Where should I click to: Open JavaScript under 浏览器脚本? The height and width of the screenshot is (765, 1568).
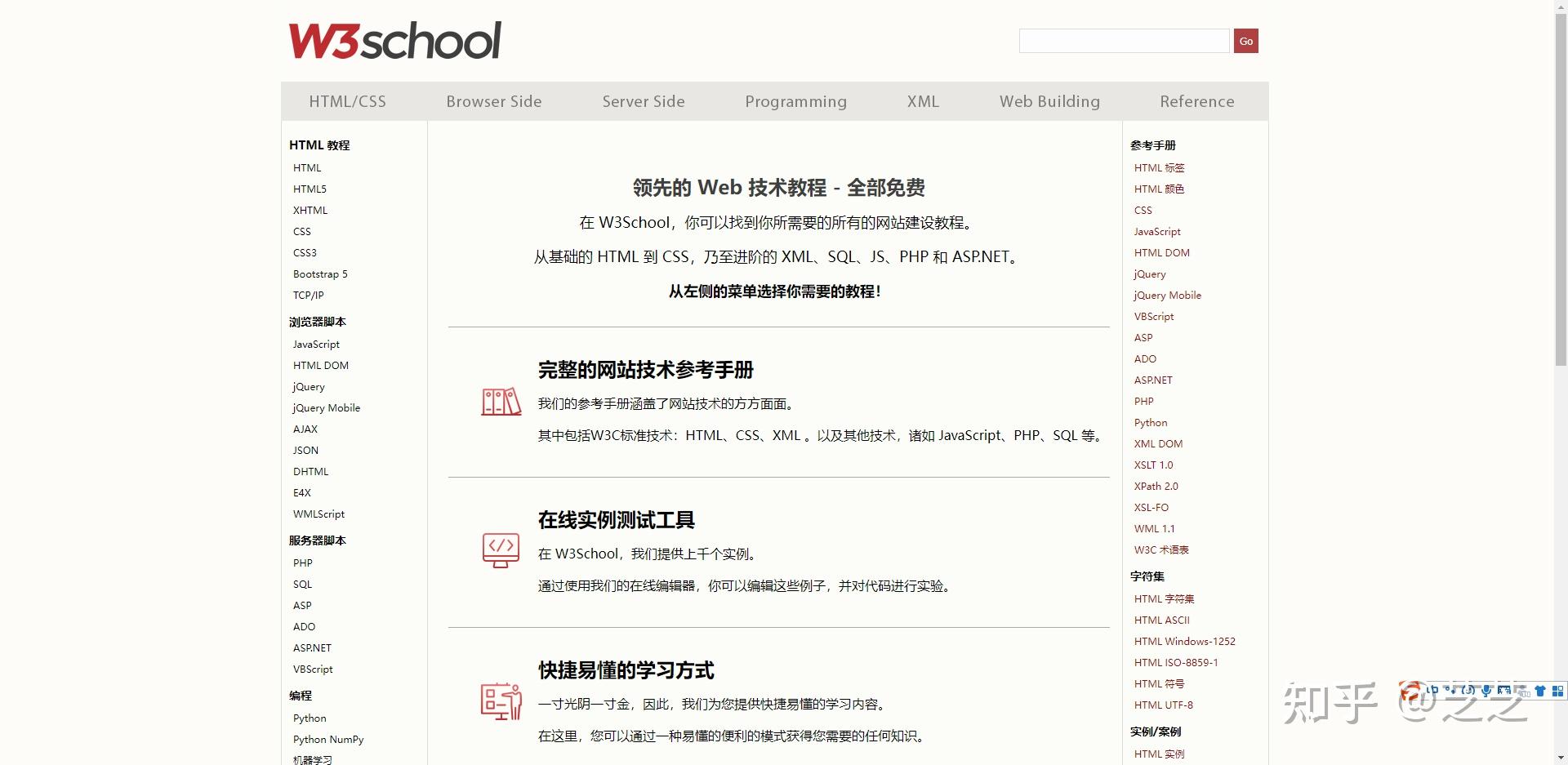316,344
